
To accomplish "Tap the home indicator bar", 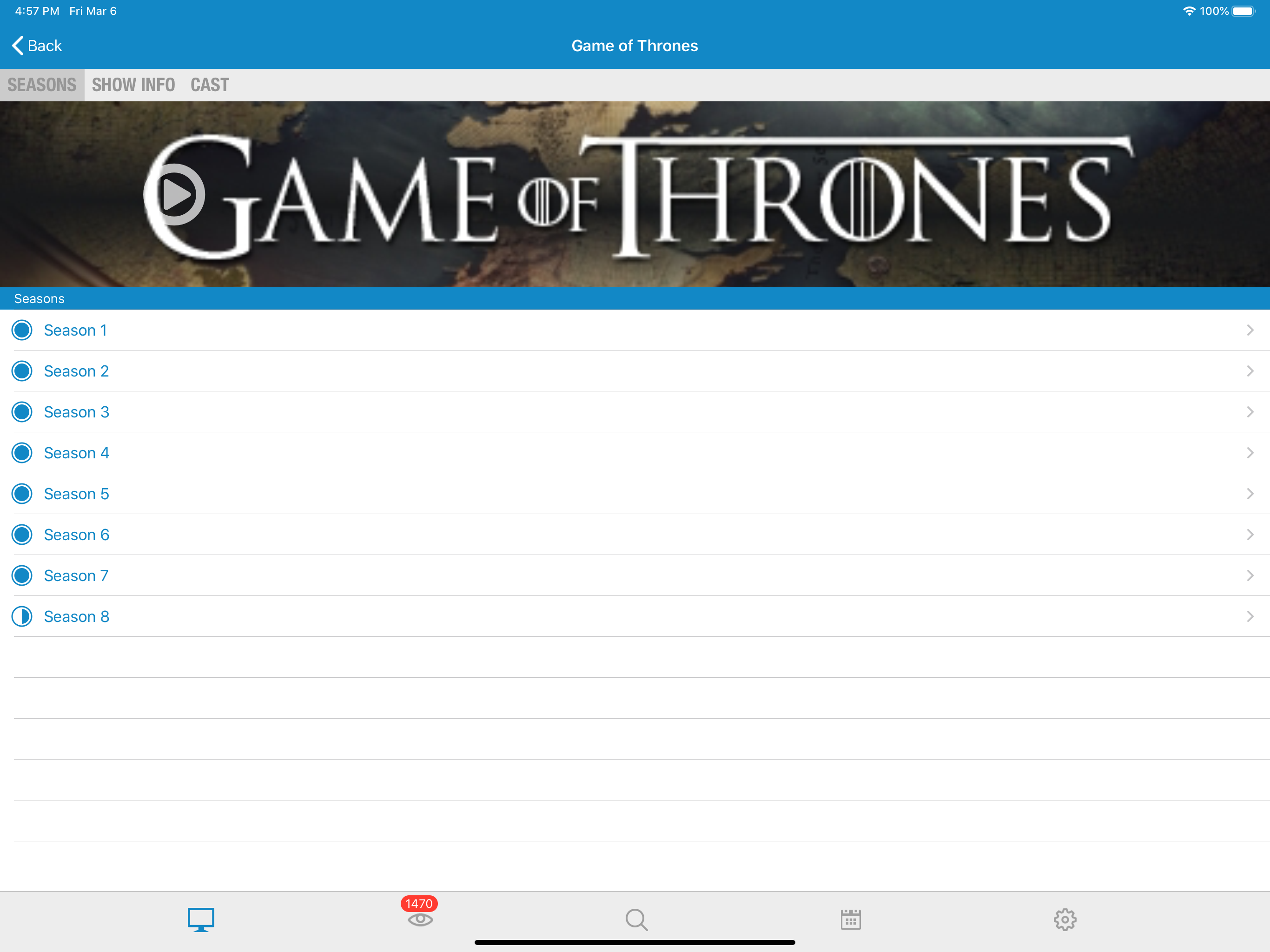I will (x=635, y=942).
